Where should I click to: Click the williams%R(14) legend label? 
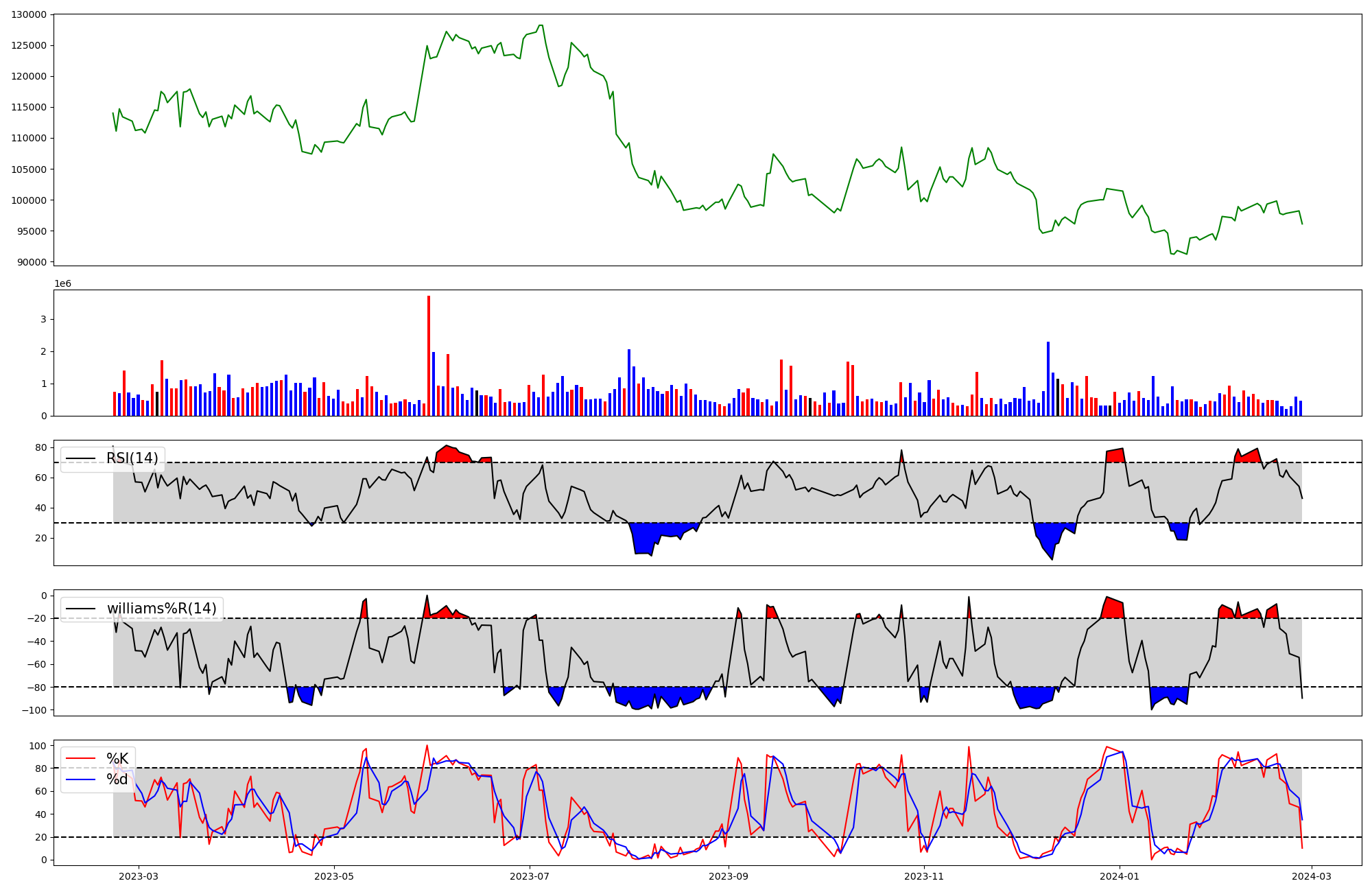[x=161, y=609]
